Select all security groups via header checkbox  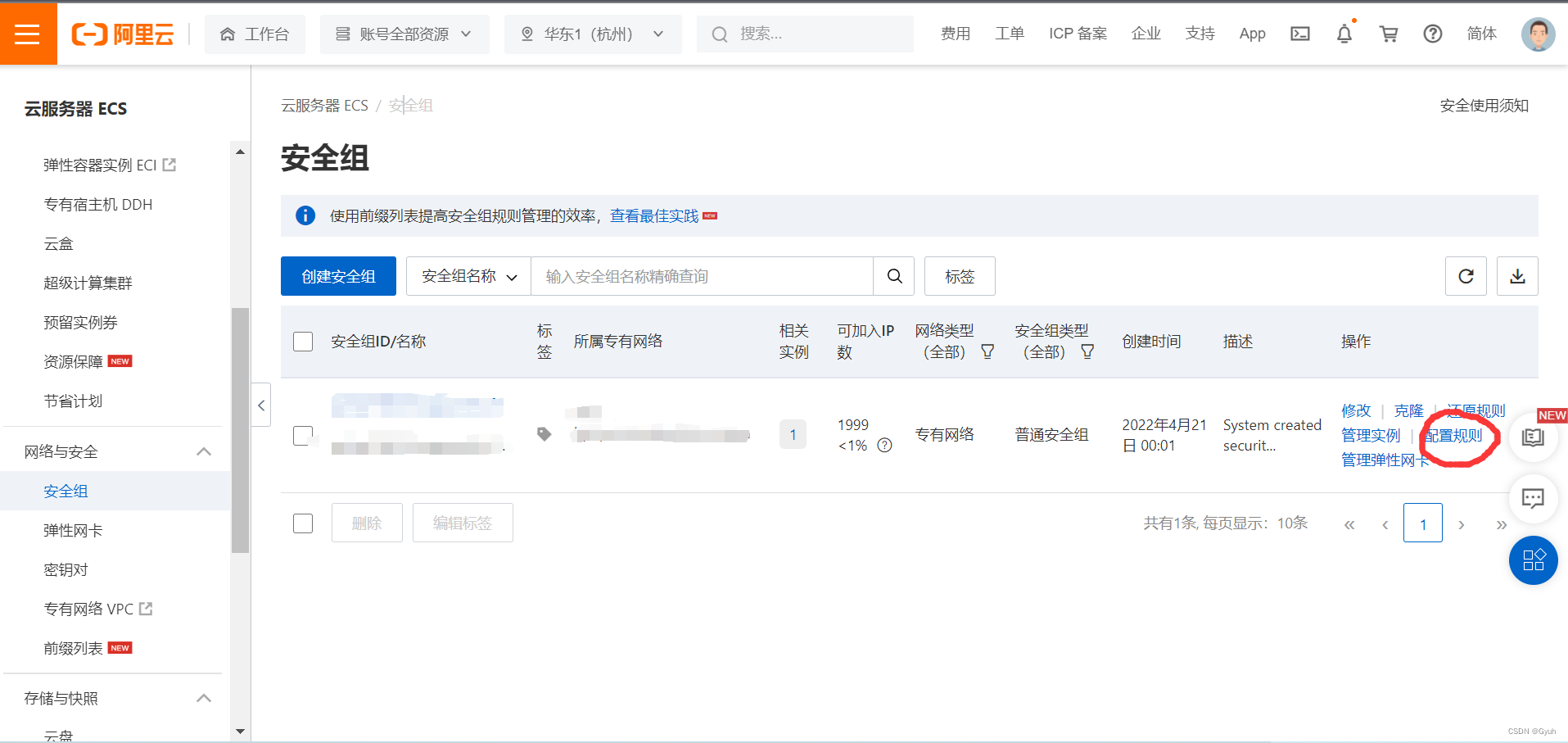click(303, 341)
